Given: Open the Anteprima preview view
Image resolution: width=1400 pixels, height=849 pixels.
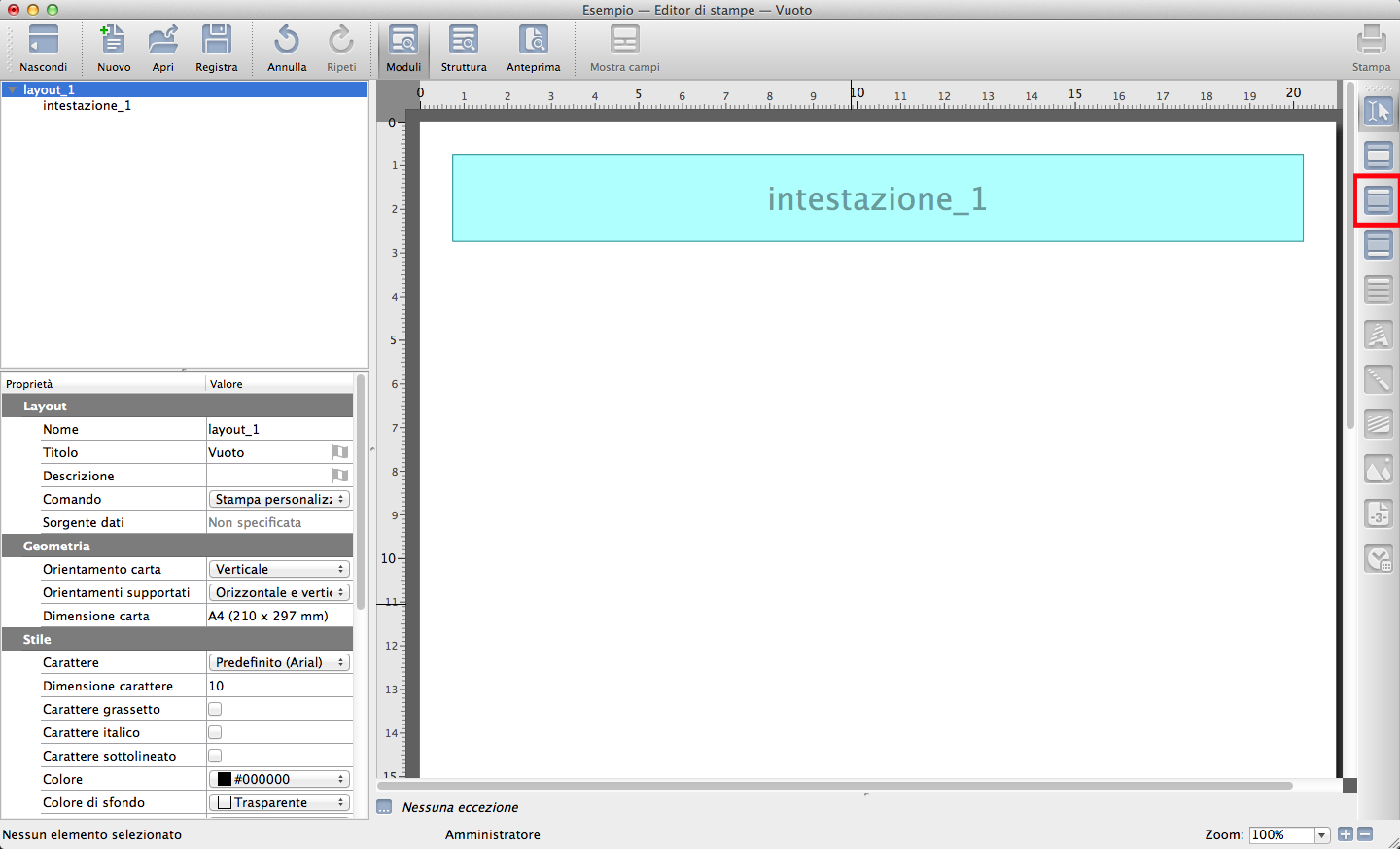Looking at the screenshot, I should coord(533,42).
